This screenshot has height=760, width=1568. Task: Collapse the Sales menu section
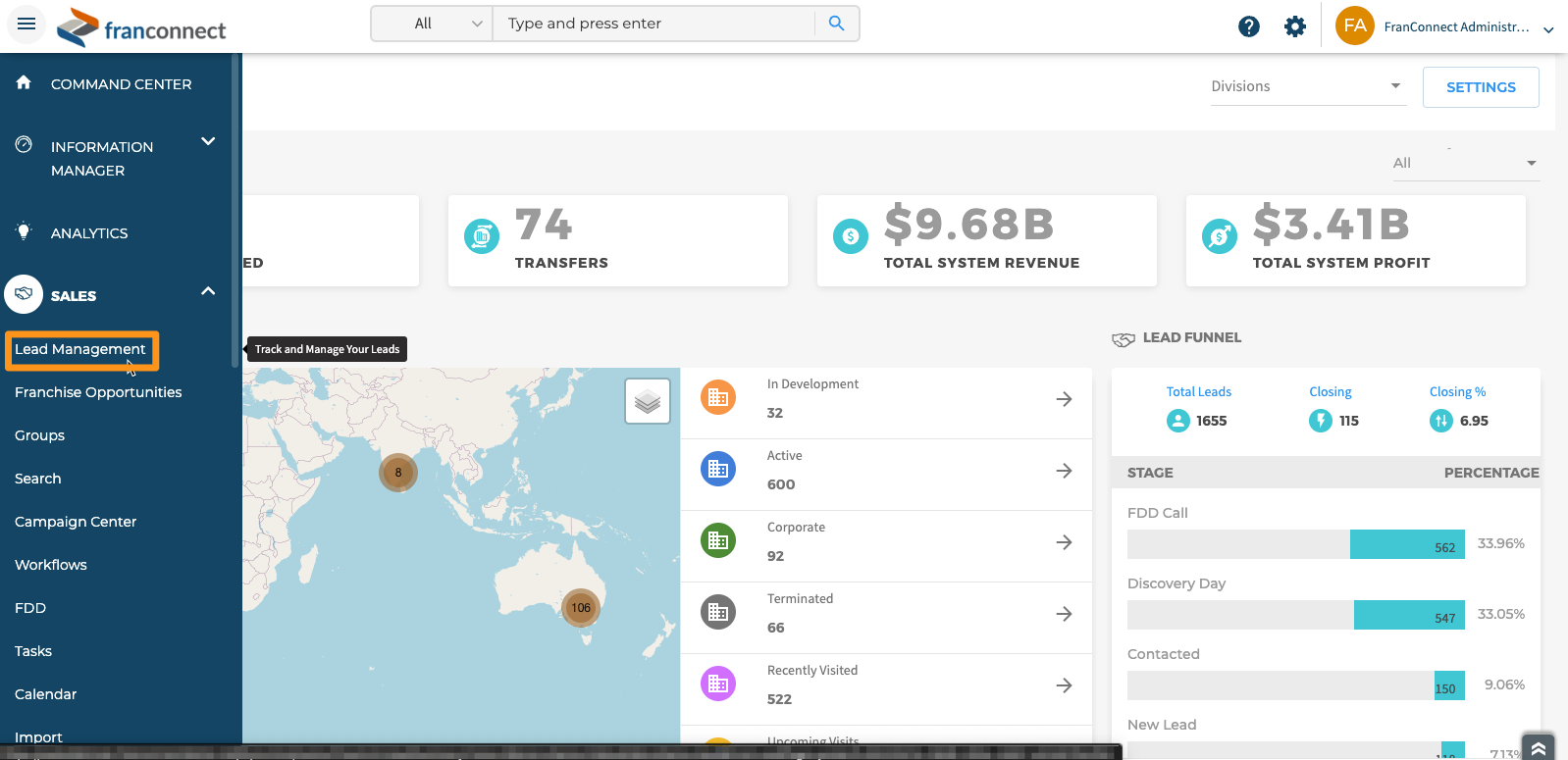point(208,291)
